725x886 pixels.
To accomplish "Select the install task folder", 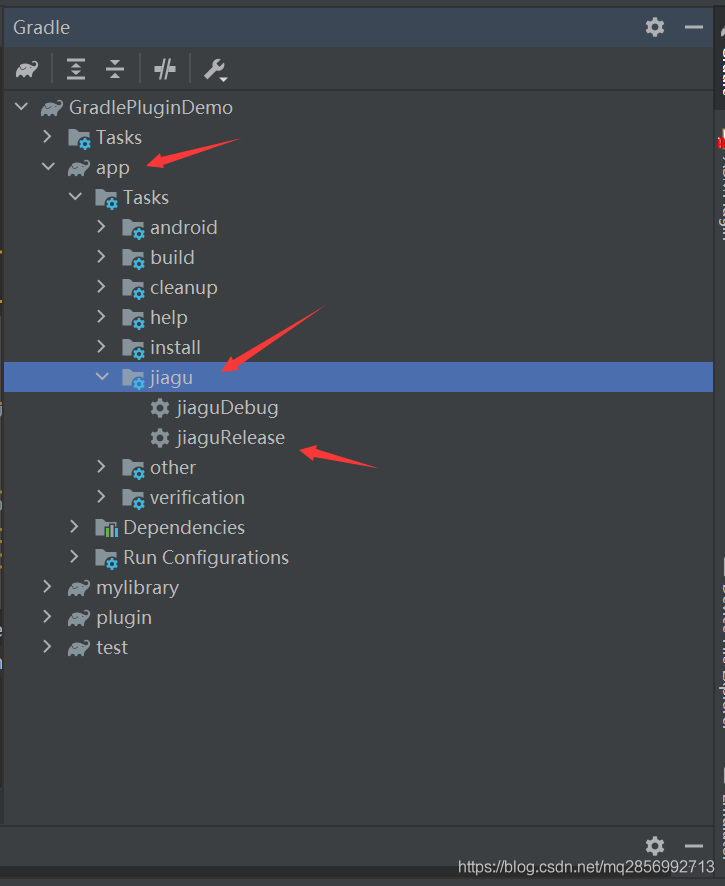I will point(175,348).
